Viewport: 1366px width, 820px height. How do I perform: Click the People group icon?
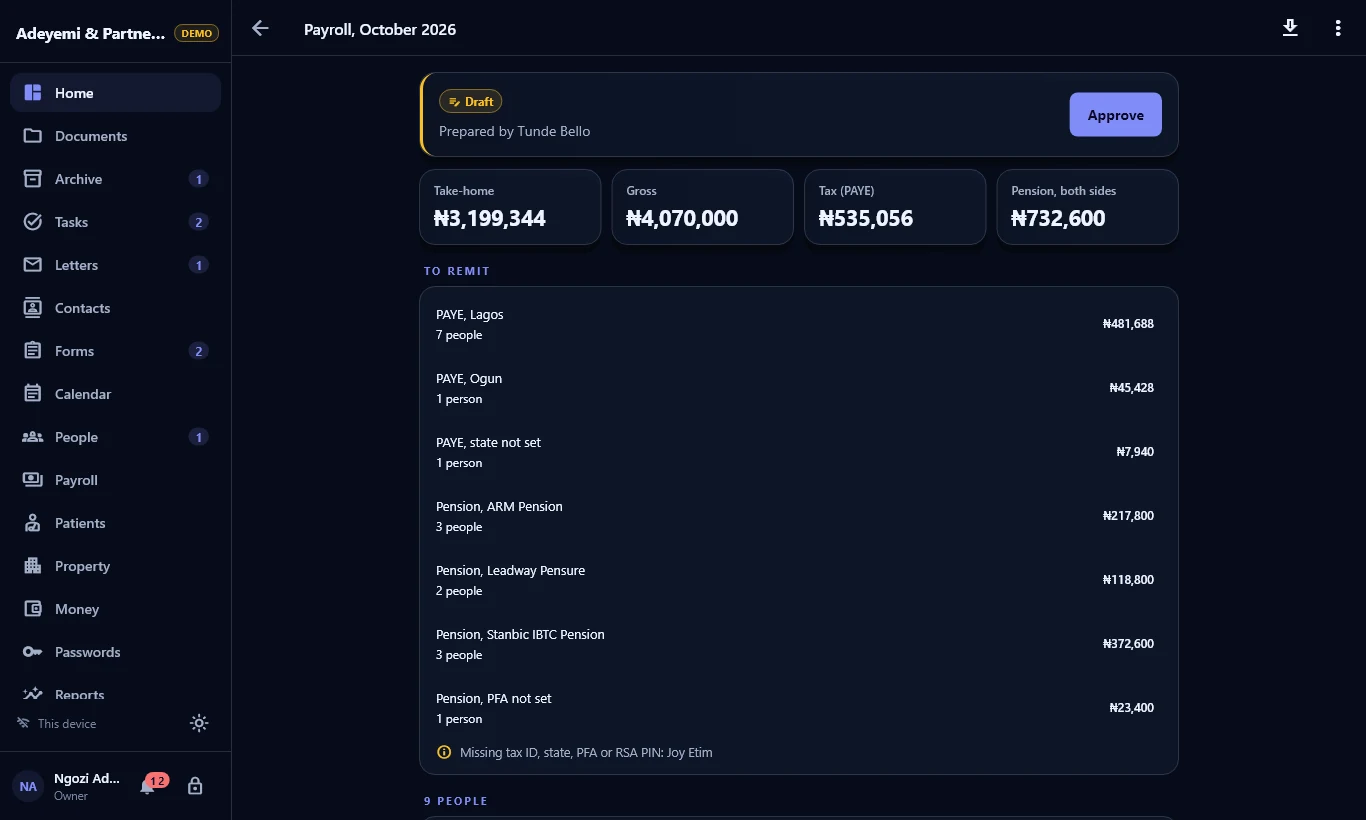33,437
